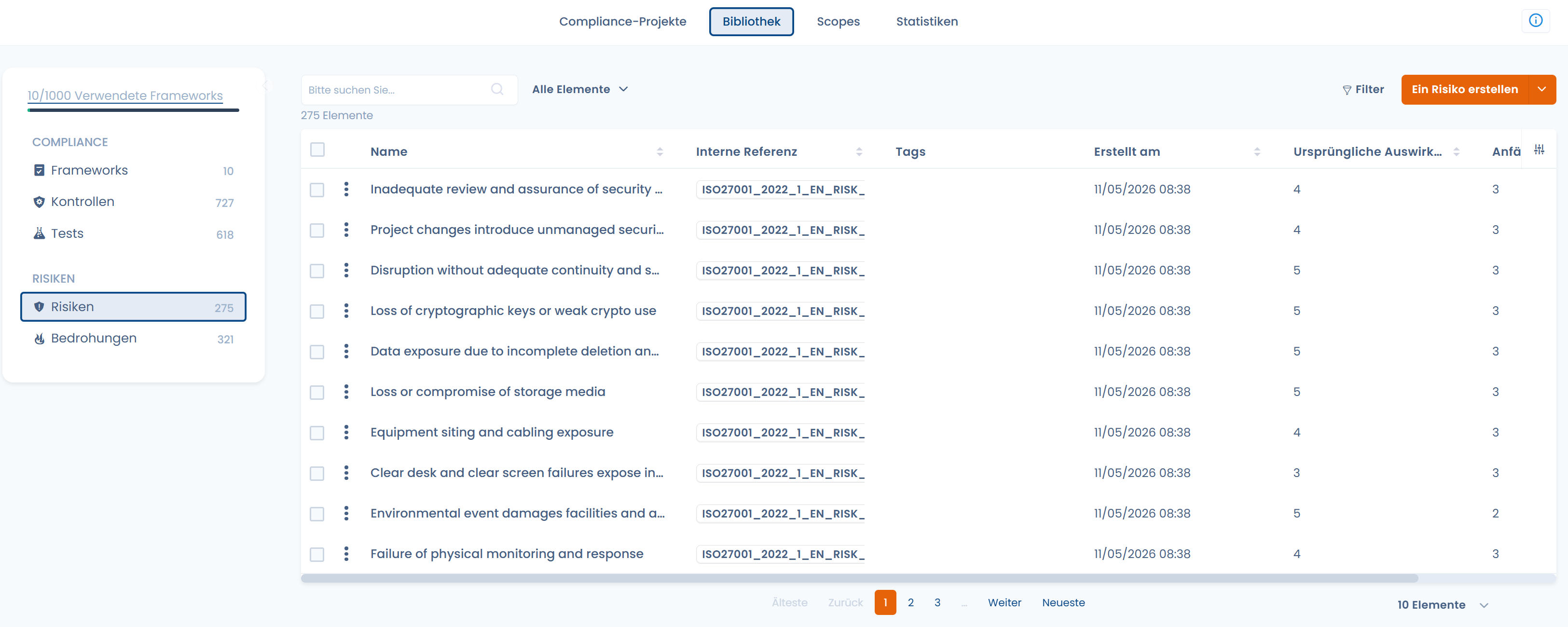Sort by Erstellt am column
Image resolution: width=1568 pixels, height=627 pixels.
(x=1257, y=151)
